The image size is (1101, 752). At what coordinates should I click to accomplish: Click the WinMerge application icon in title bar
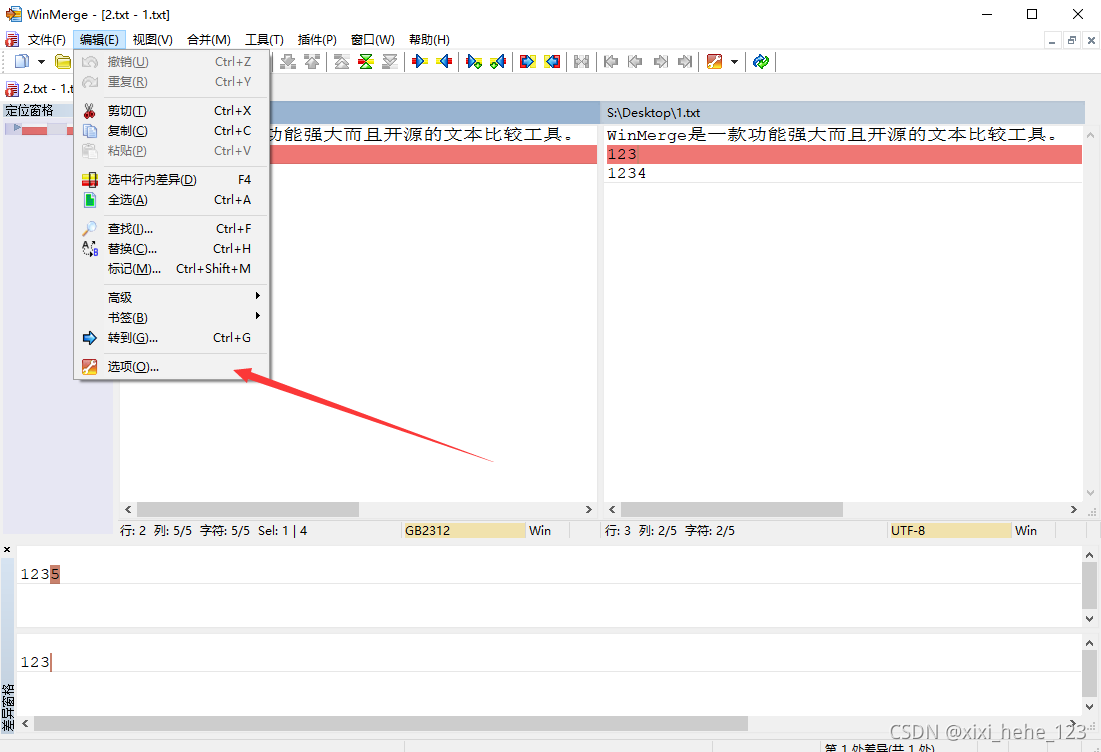(13, 14)
